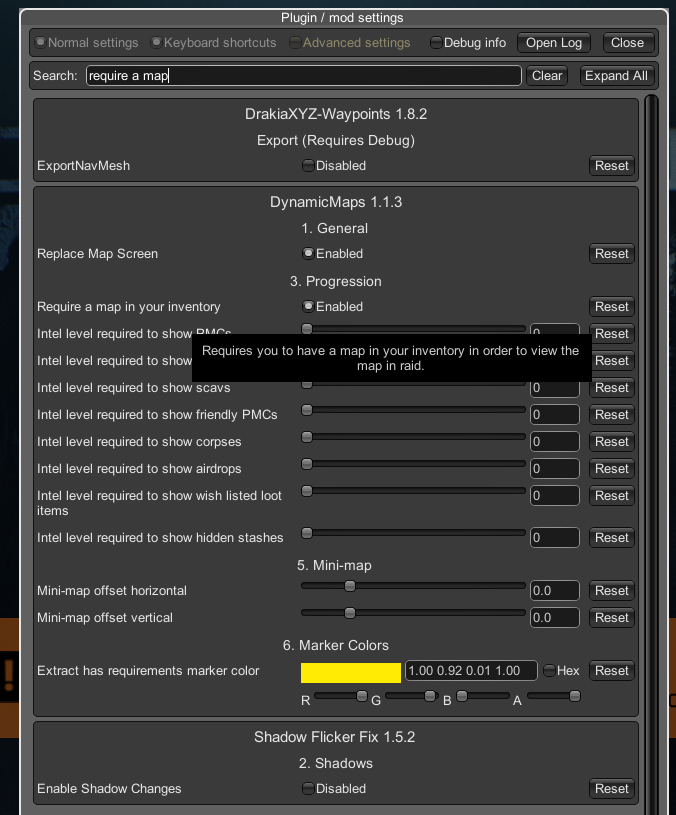Image resolution: width=676 pixels, height=815 pixels.
Task: Click into the Search input field
Action: (x=303, y=75)
